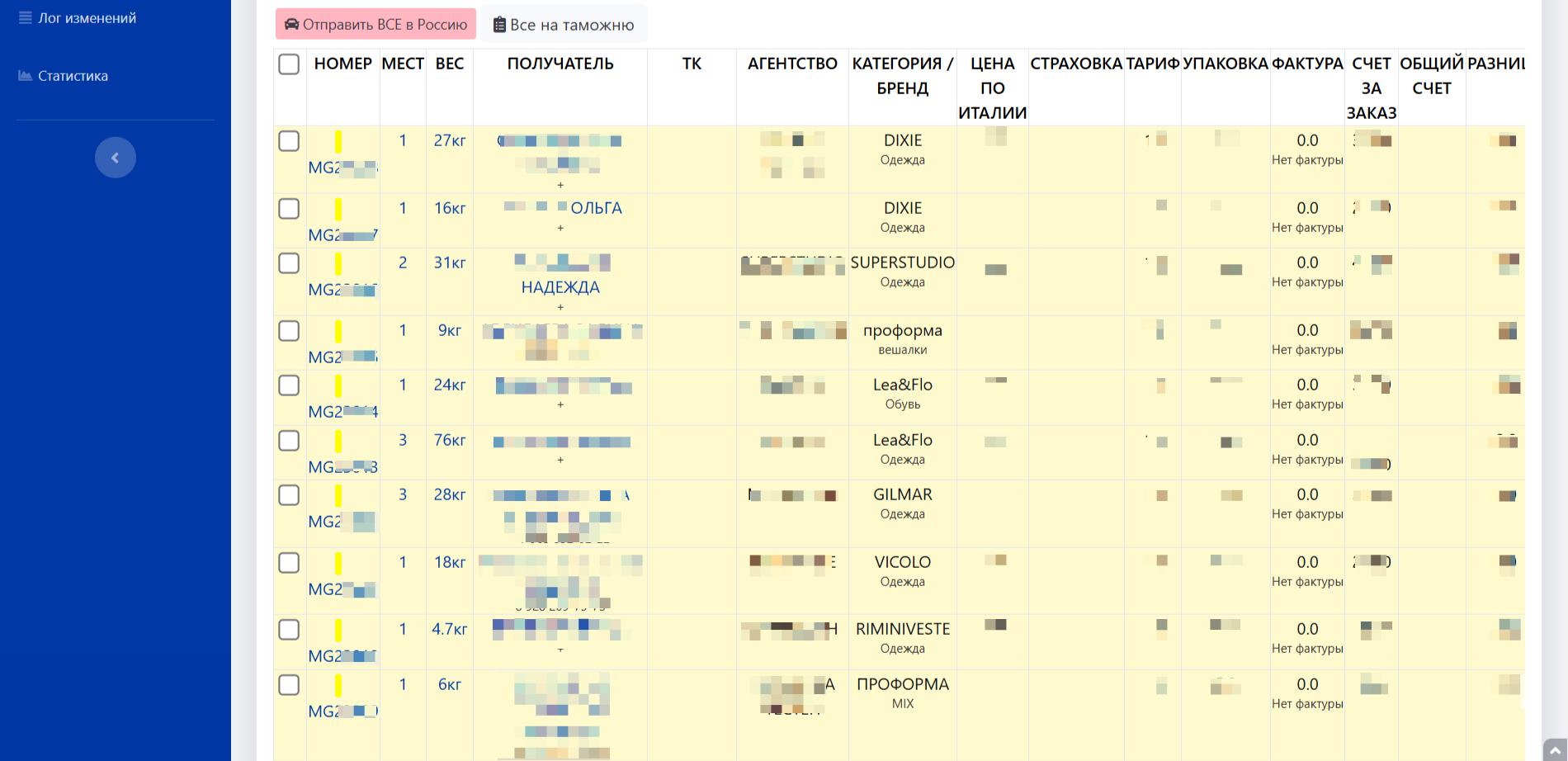Click yellow marker in SUPERSTUDIO row
The image size is (1568, 761).
tap(338, 263)
